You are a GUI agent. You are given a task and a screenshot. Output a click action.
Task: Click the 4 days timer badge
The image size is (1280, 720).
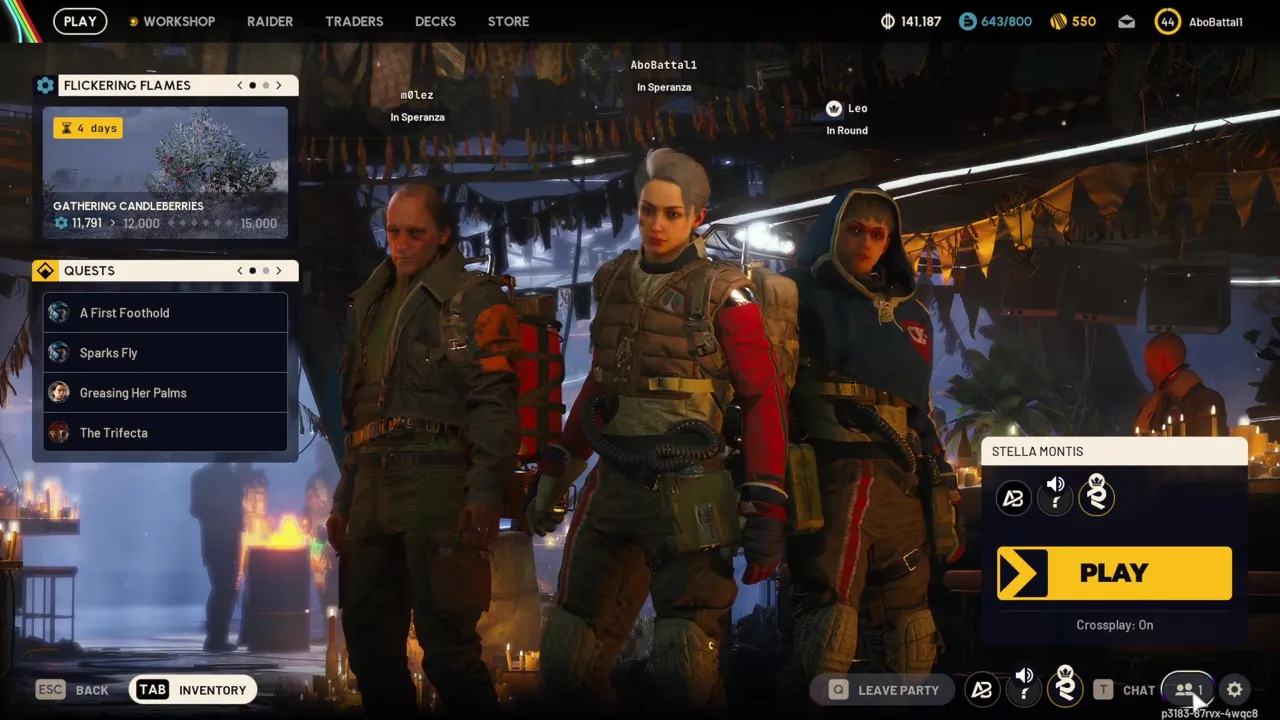point(88,128)
